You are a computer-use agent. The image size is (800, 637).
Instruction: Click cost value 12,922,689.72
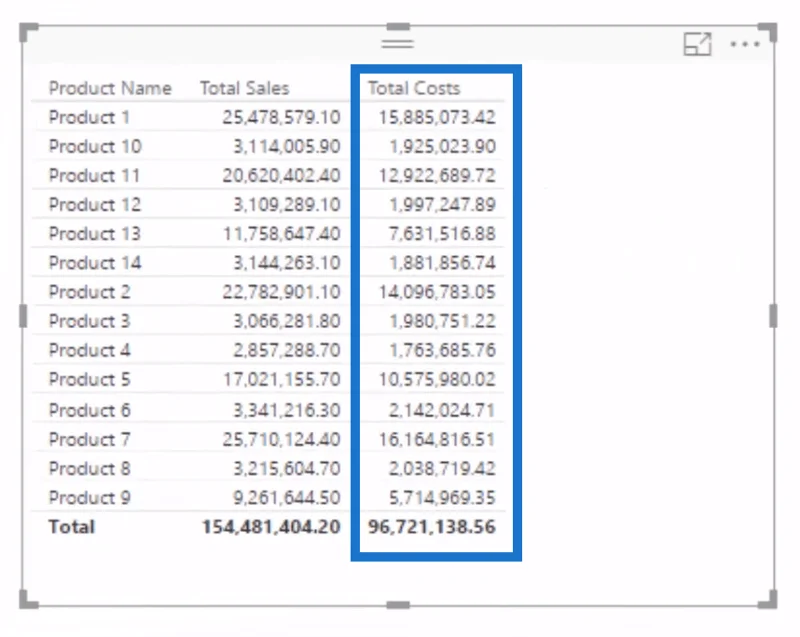pyautogui.click(x=437, y=175)
